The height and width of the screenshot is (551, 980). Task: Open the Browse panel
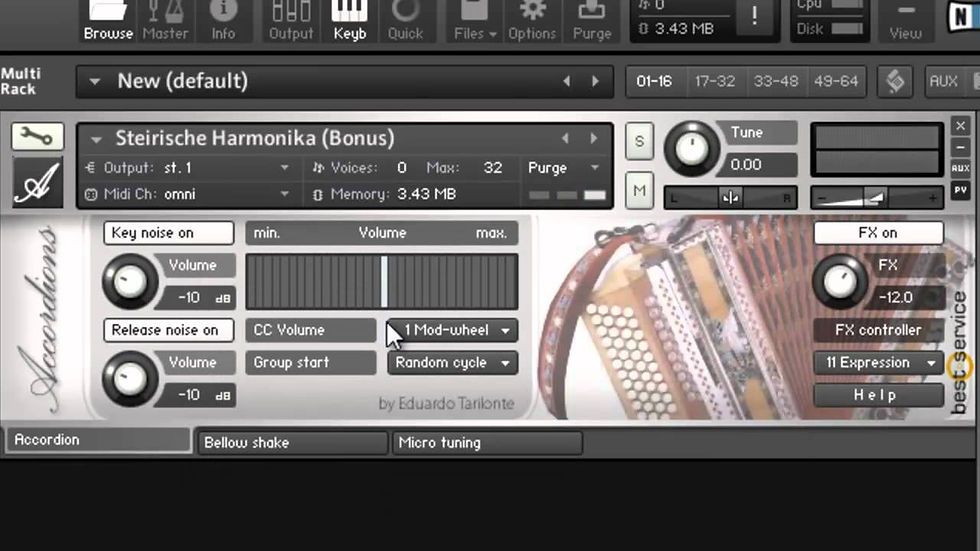[x=108, y=21]
